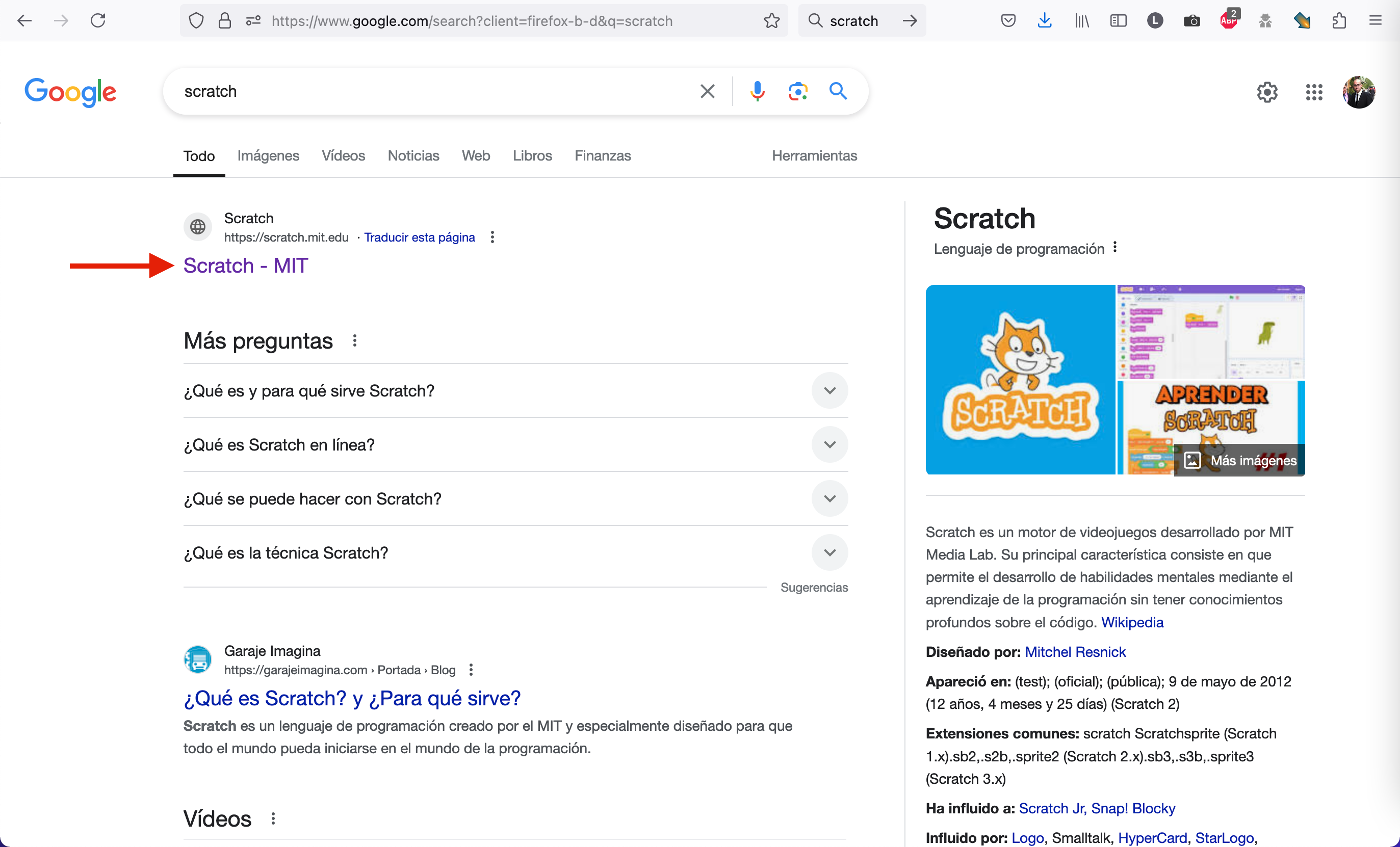Screen dimensions: 1400x847
Task: Open Google apps grid menu
Action: pos(1314,92)
